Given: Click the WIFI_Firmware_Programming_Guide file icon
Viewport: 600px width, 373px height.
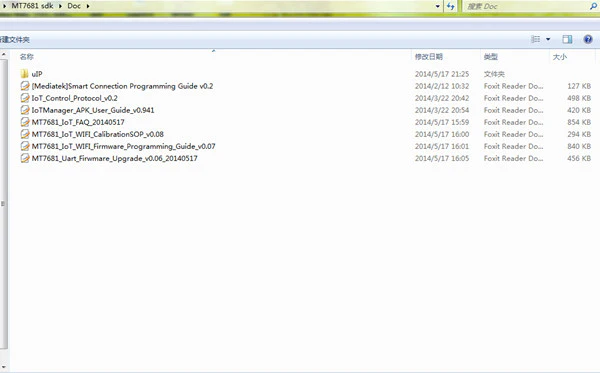Looking at the screenshot, I should [25, 146].
